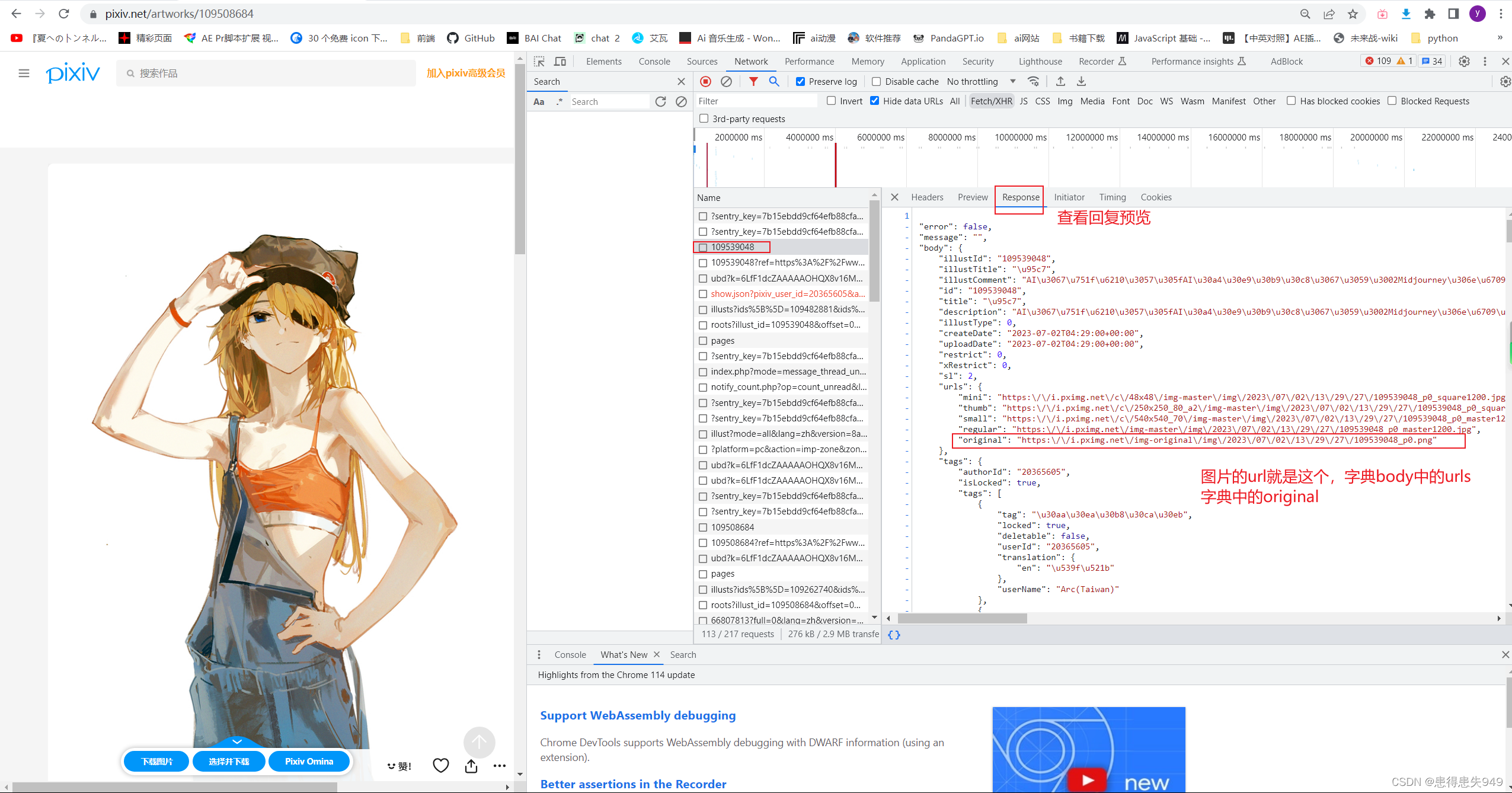Enable the Disable cache checkbox
Screen dimensions: 1512x793
[876, 82]
